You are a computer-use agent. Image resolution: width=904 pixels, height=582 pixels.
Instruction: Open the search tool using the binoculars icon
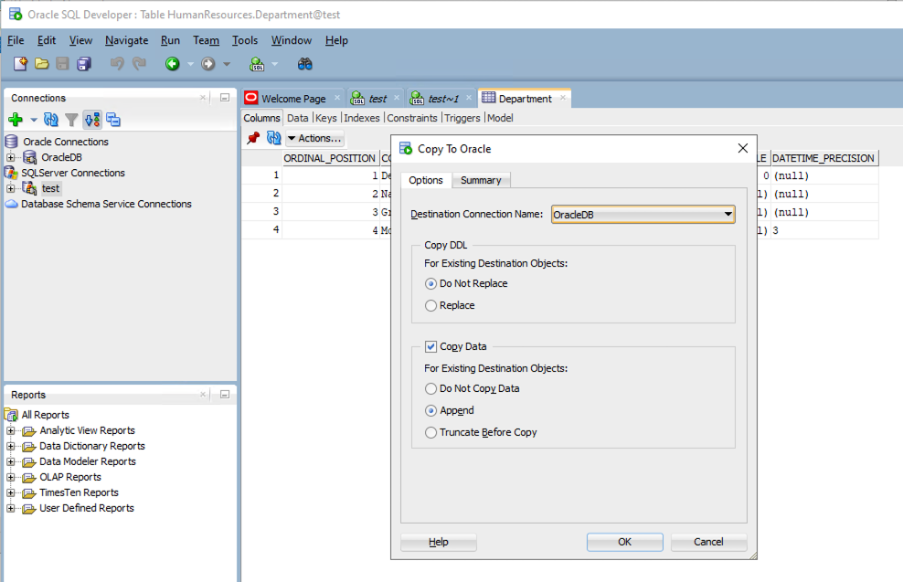click(x=305, y=63)
